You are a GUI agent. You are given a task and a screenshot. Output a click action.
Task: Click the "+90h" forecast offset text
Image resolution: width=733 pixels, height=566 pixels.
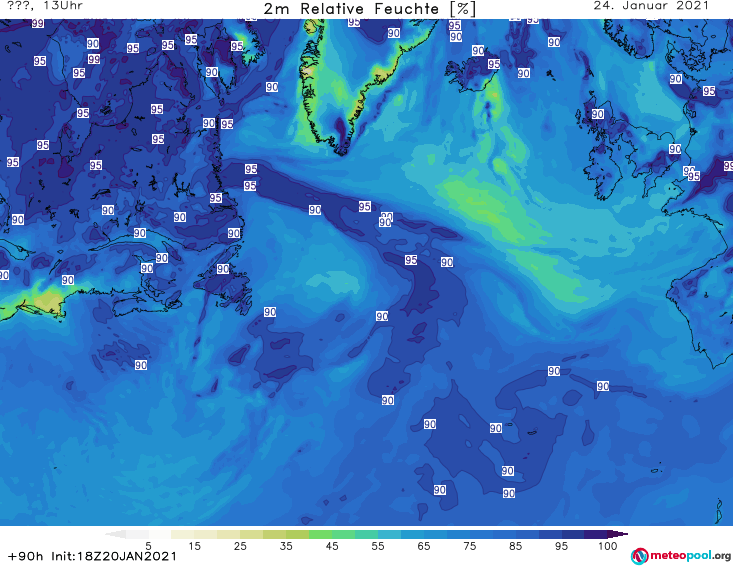pos(26,556)
